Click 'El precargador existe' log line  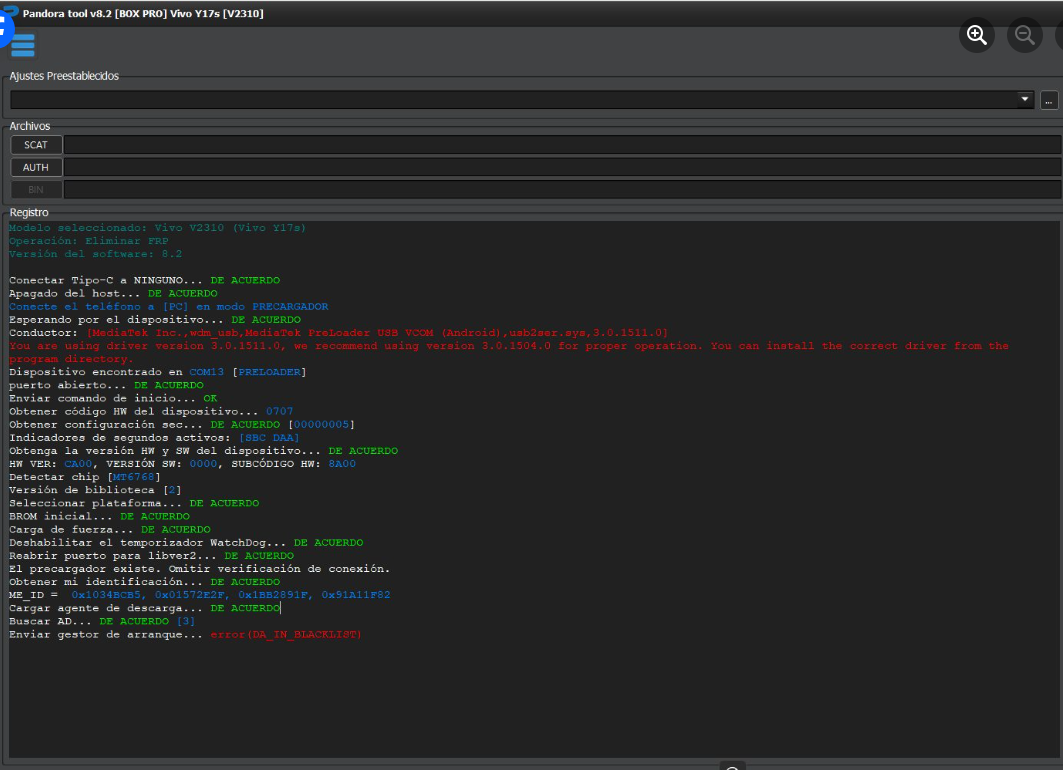(x=199, y=569)
